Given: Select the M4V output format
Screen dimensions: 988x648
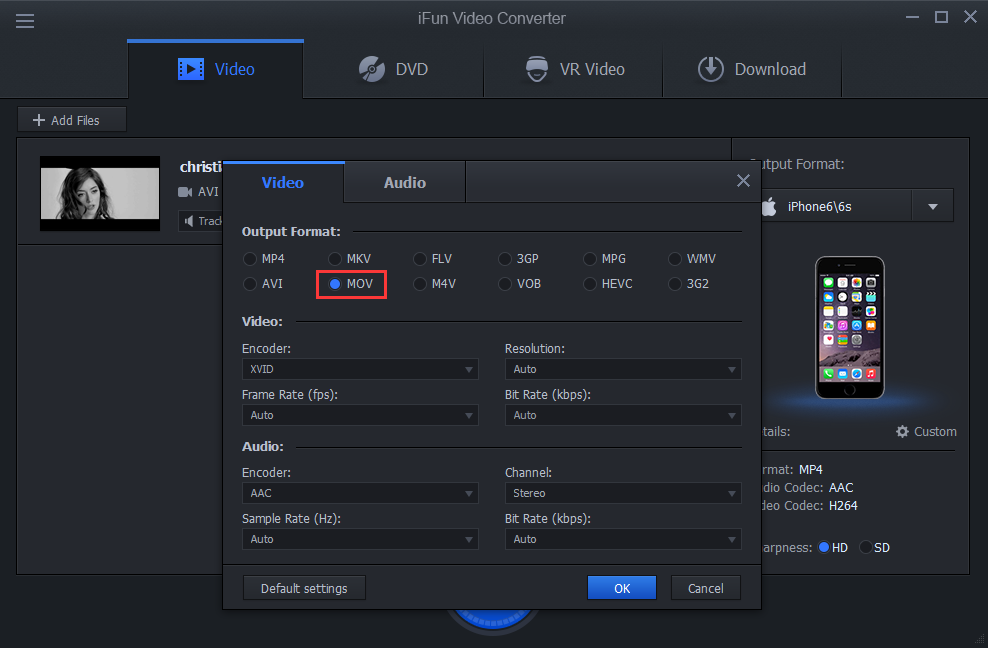Looking at the screenshot, I should tap(435, 284).
